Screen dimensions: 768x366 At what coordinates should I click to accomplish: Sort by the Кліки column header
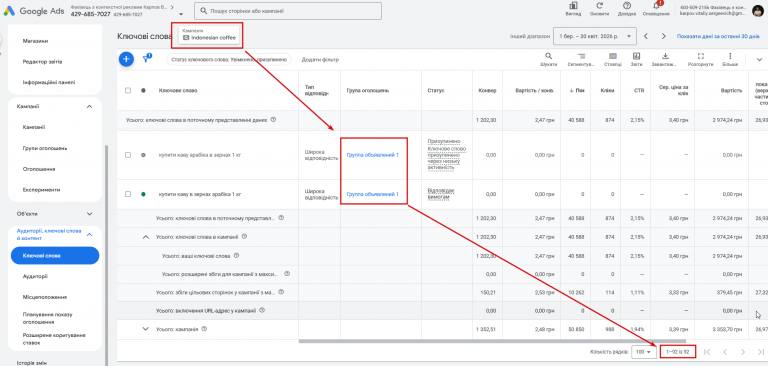click(x=607, y=91)
